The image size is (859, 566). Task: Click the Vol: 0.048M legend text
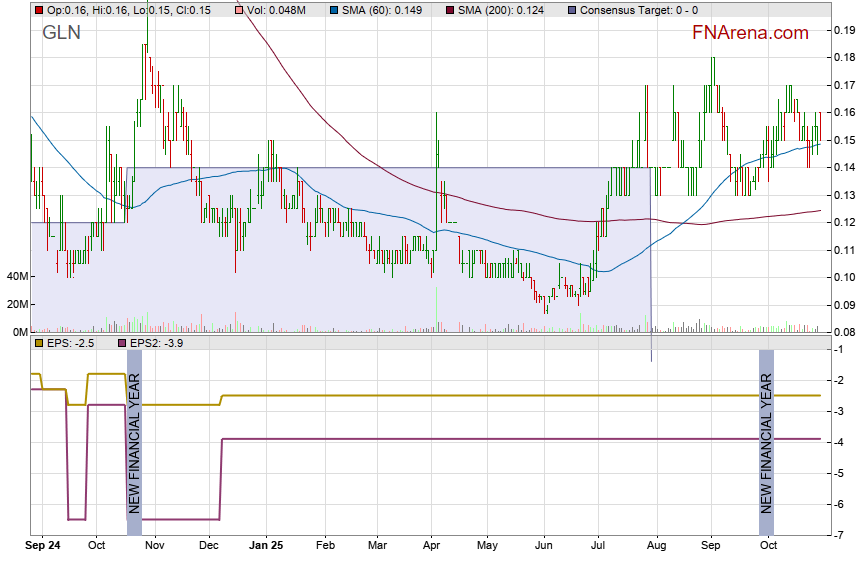tap(277, 10)
